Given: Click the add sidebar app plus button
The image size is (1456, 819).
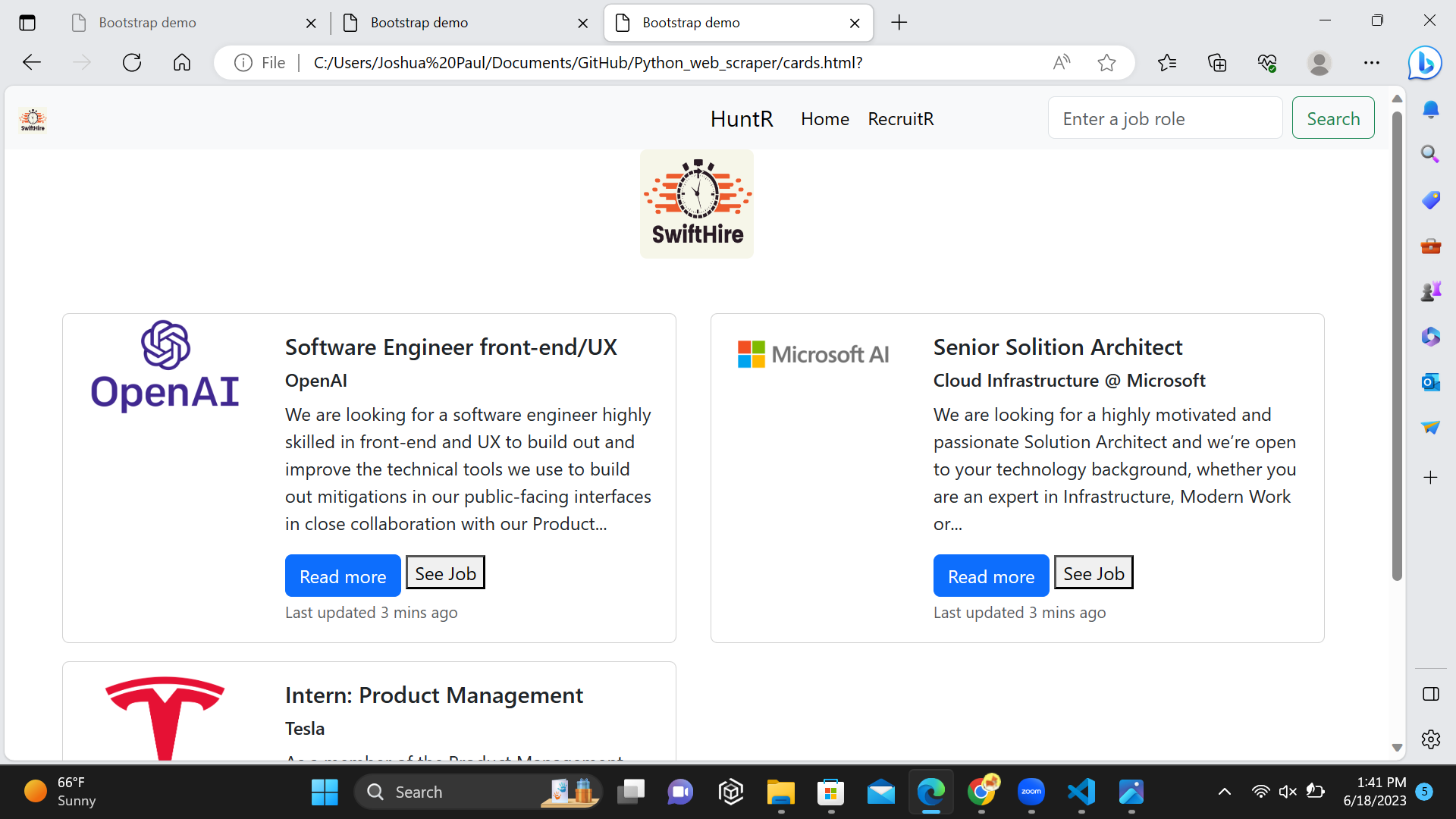Looking at the screenshot, I should [1430, 478].
